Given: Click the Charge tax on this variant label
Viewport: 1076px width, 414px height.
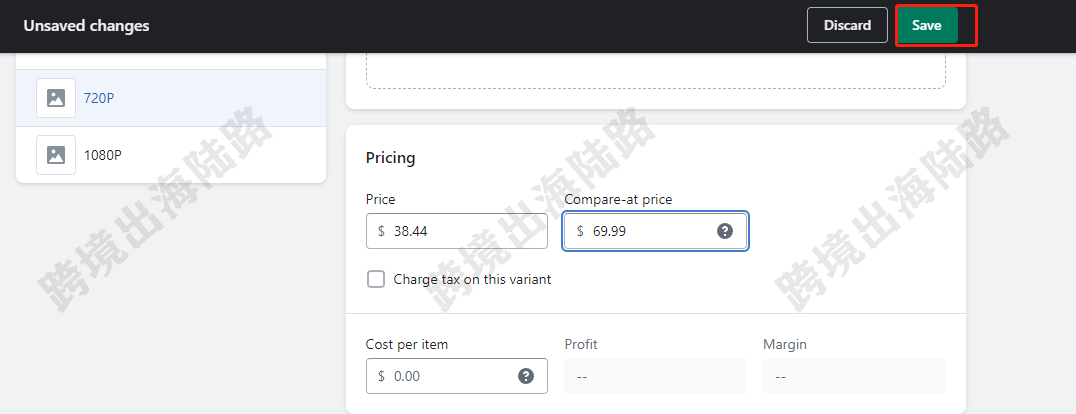Looking at the screenshot, I should pyautogui.click(x=472, y=279).
